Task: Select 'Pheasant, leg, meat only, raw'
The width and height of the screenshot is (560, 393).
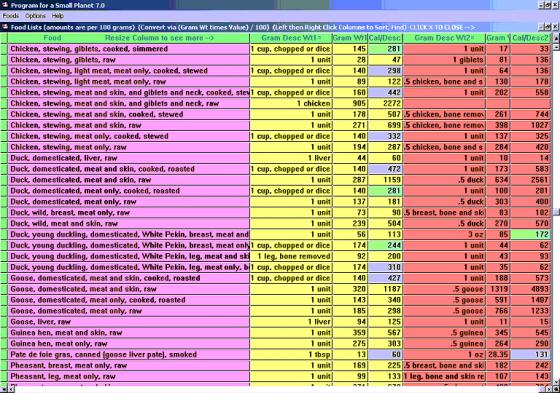Action: 129,376
